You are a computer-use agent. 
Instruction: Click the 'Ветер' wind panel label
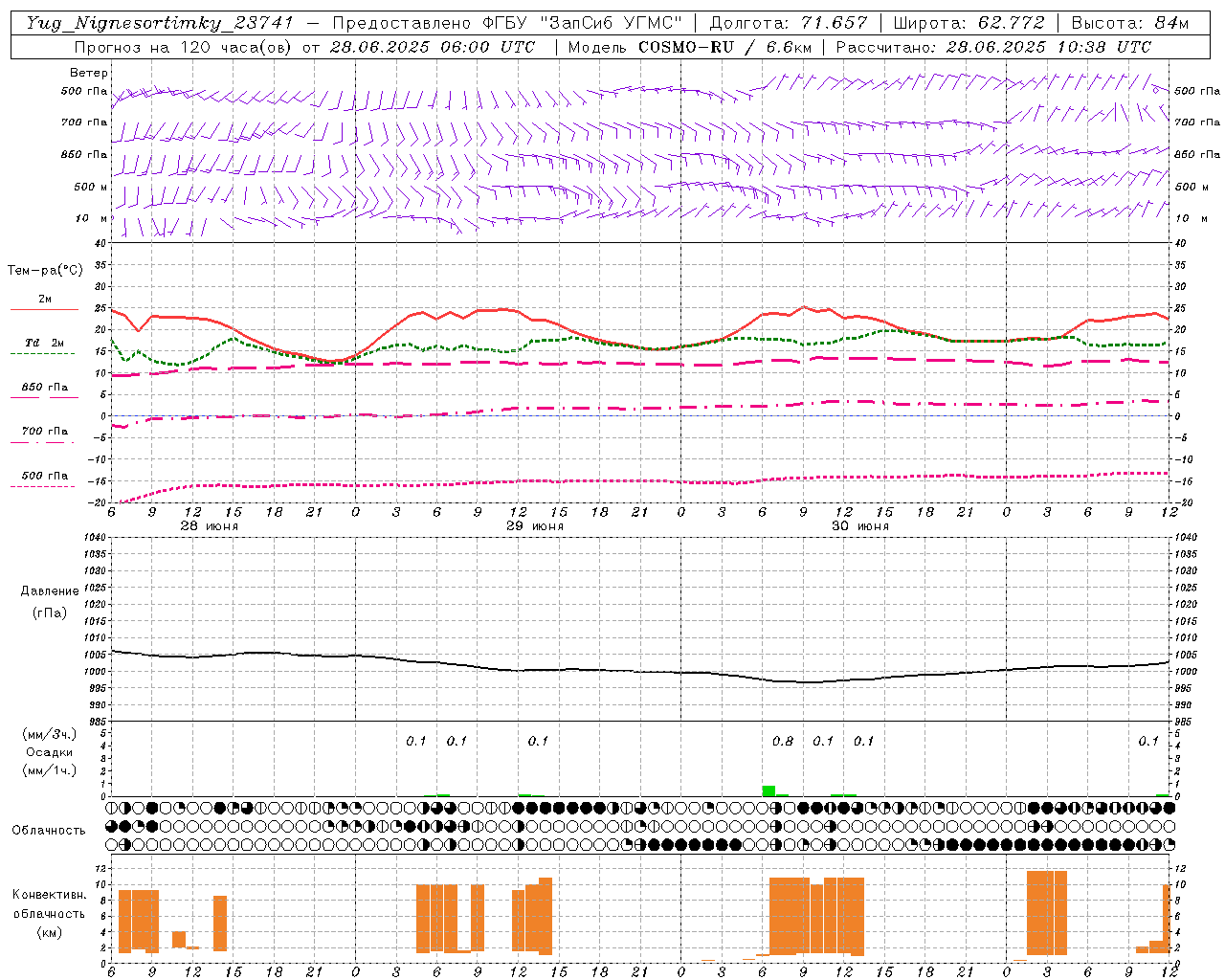click(x=88, y=73)
